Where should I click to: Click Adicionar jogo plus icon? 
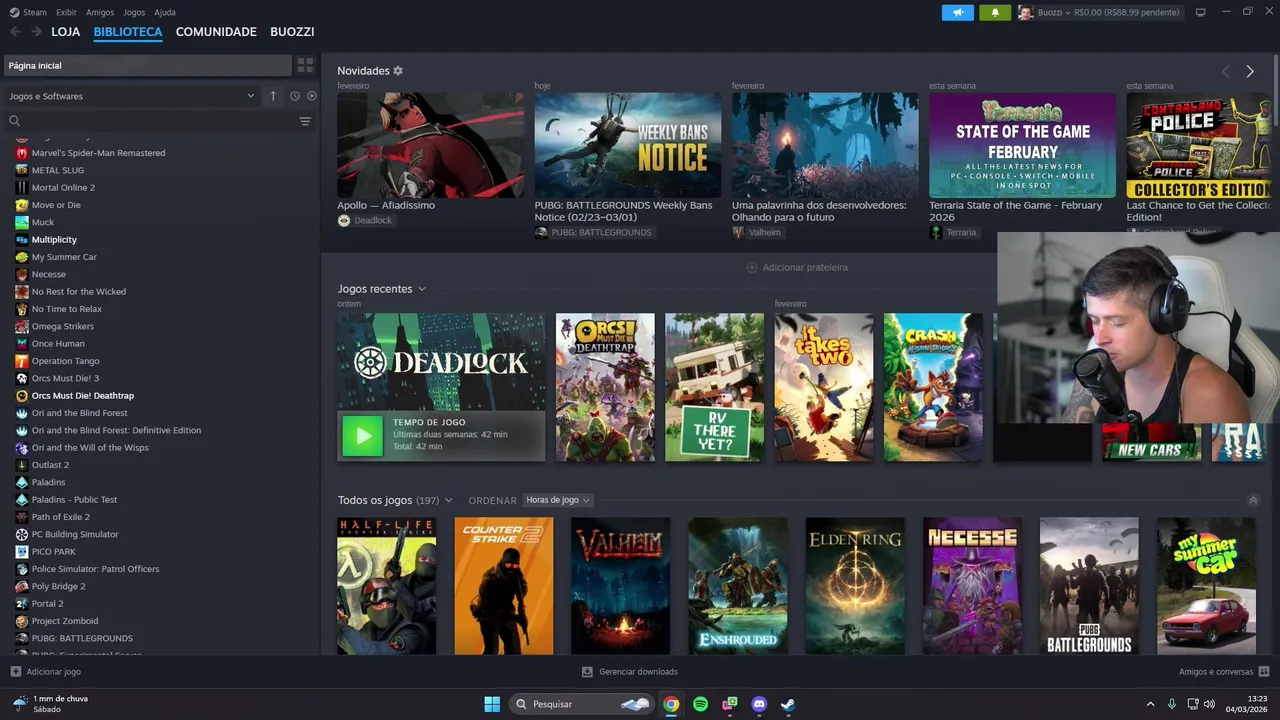click(x=15, y=672)
